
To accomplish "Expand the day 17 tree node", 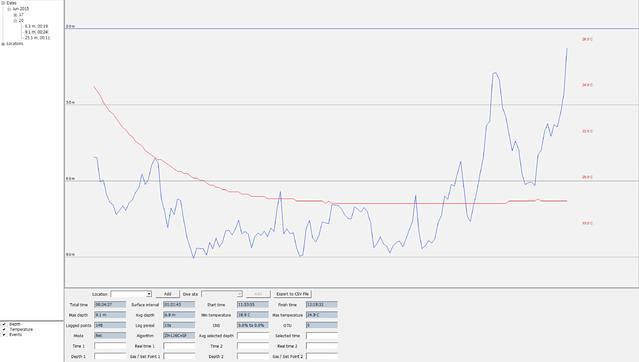I will [x=15, y=15].
